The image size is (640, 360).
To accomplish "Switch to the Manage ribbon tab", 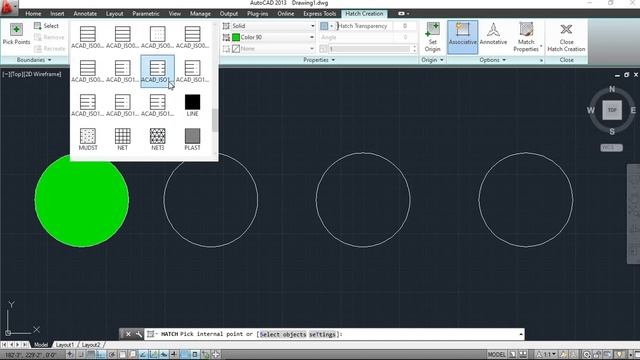I will [200, 13].
